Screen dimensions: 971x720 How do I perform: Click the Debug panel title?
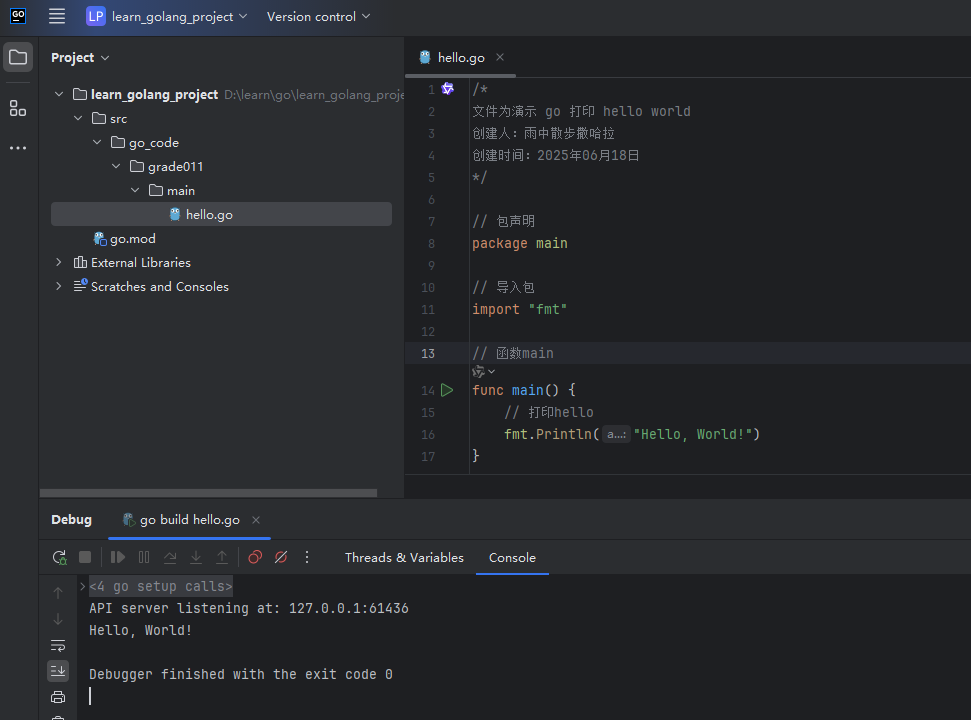(x=71, y=520)
